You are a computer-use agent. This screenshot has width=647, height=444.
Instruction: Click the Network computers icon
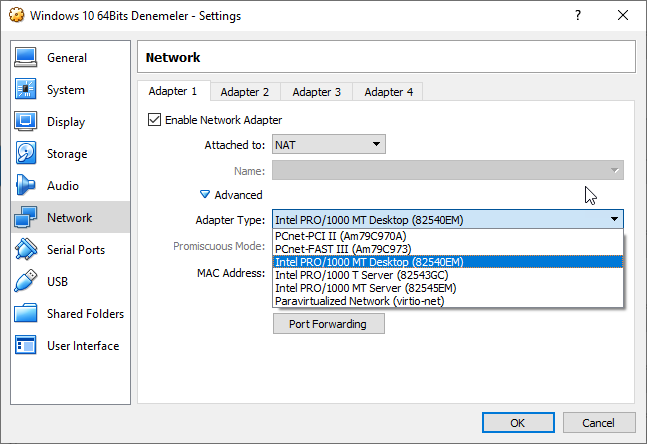[26, 217]
